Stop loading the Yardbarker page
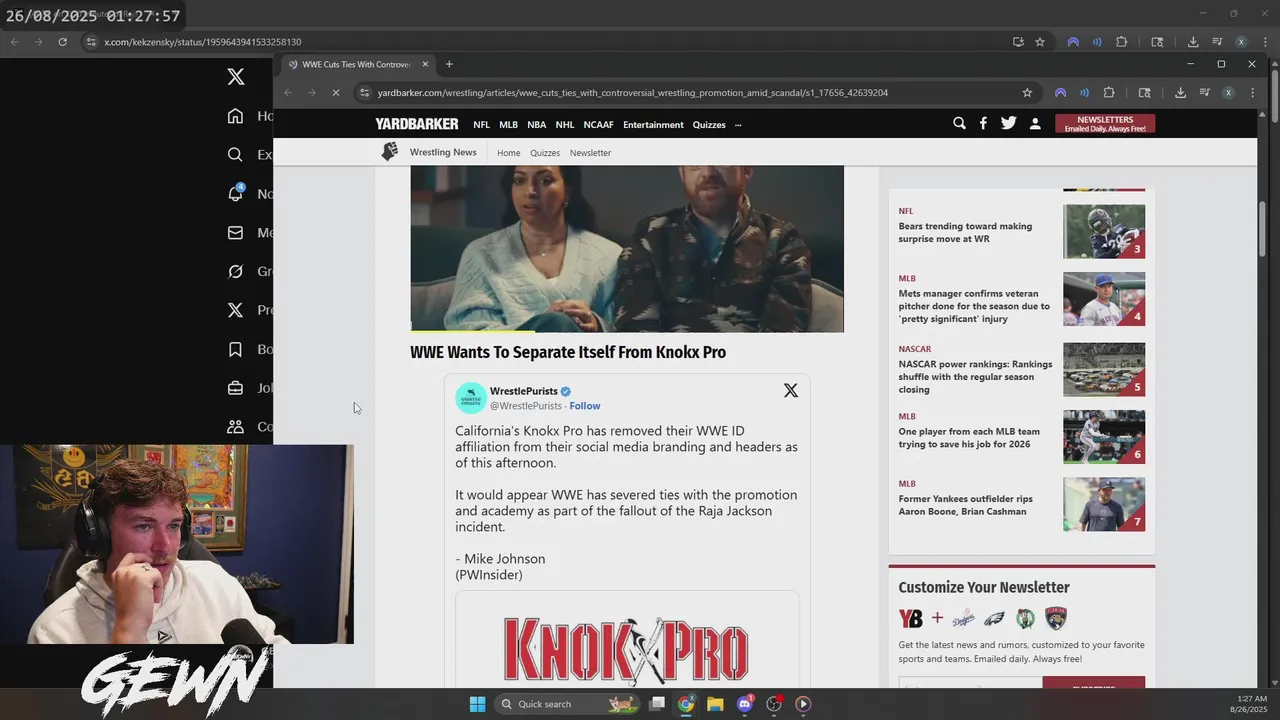Screen dimensions: 1280x720 coord(335,92)
